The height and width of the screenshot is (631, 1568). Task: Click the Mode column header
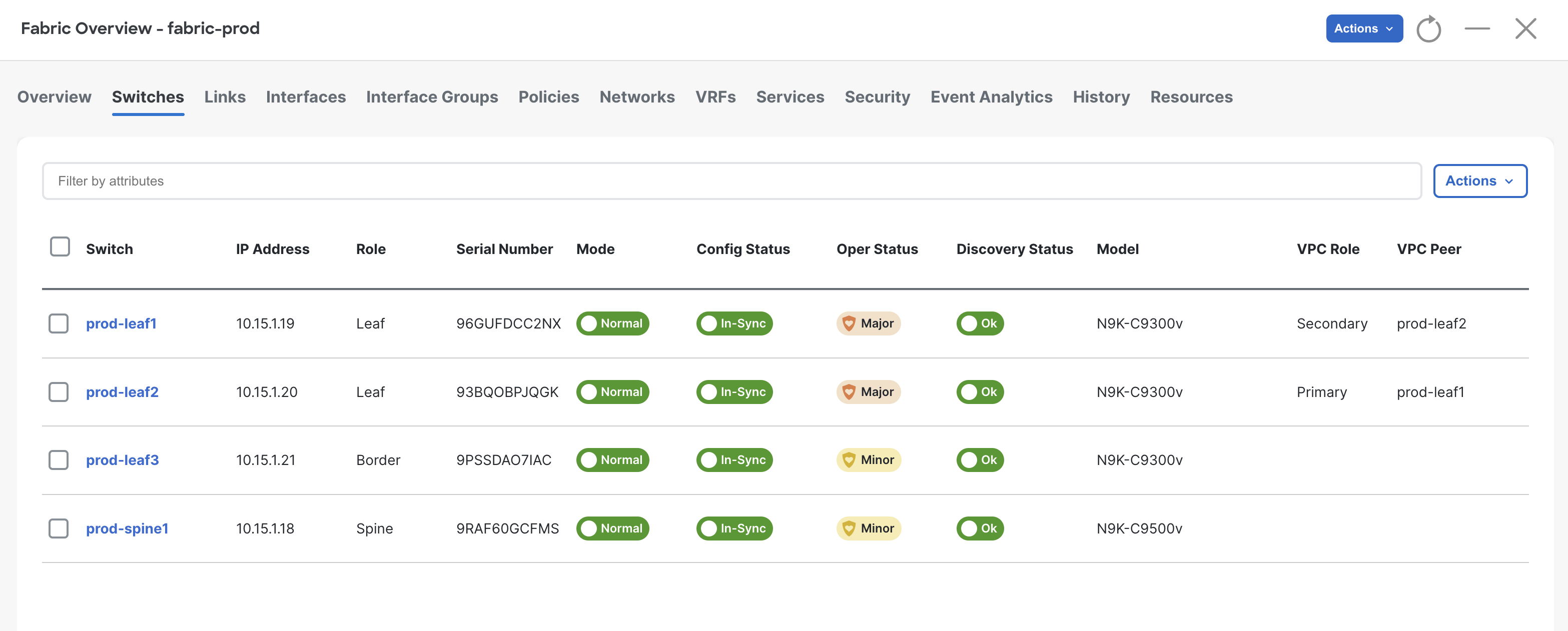coord(595,249)
